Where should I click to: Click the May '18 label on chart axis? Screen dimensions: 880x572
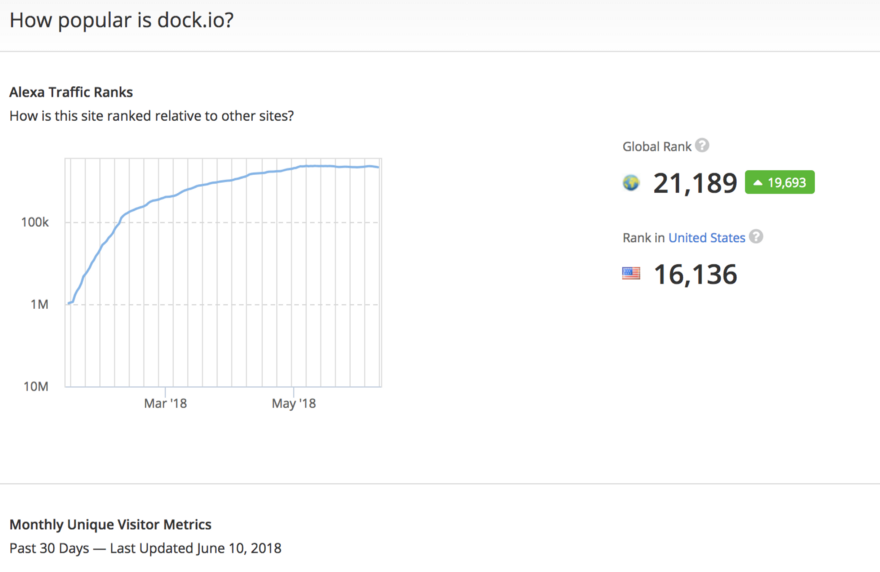293,404
